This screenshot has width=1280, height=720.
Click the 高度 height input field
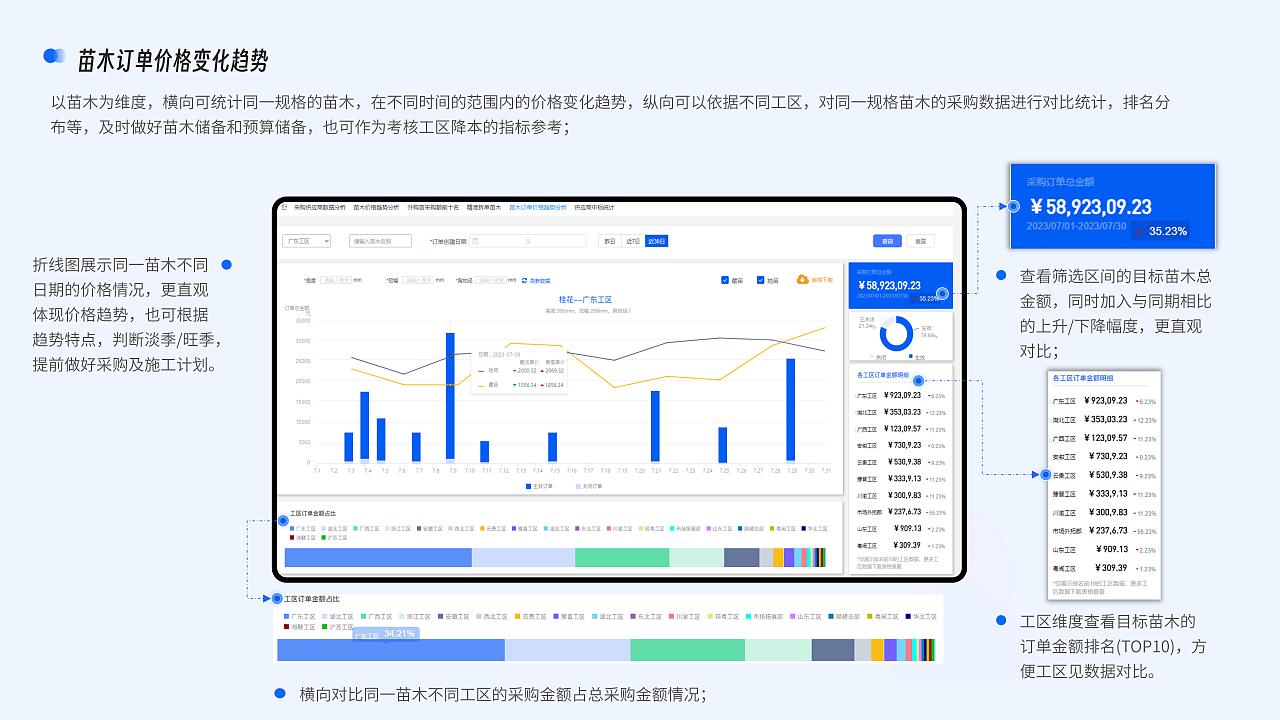[334, 281]
